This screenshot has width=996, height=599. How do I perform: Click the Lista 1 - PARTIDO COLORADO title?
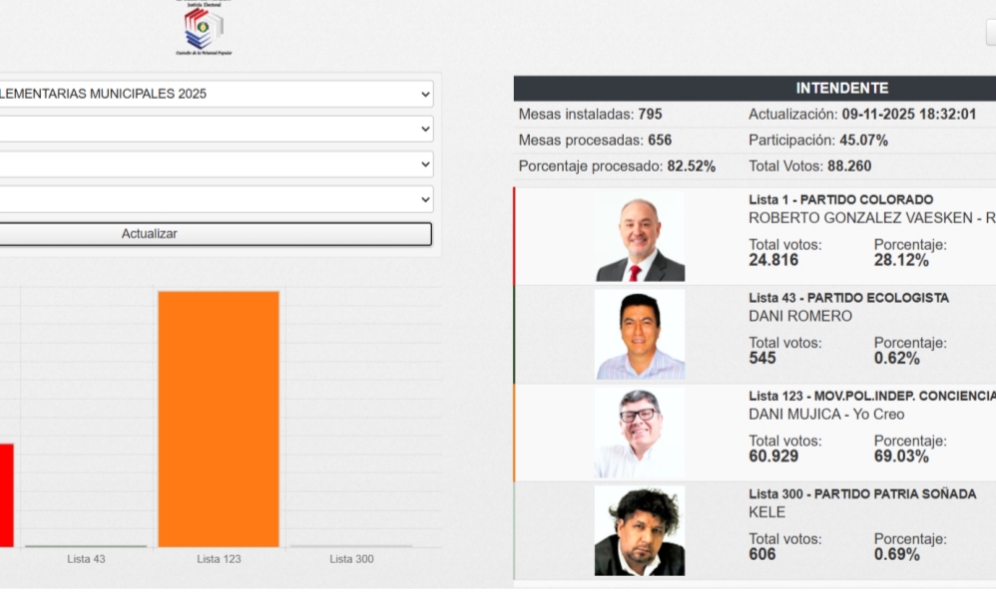pos(840,200)
